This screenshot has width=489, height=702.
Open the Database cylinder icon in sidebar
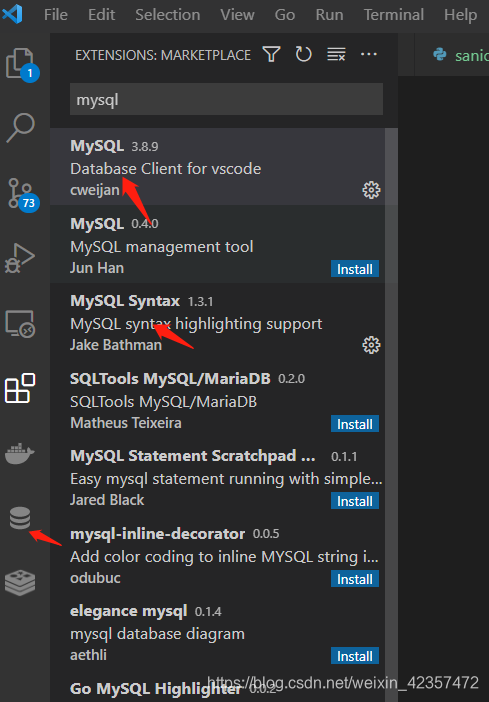point(20,518)
